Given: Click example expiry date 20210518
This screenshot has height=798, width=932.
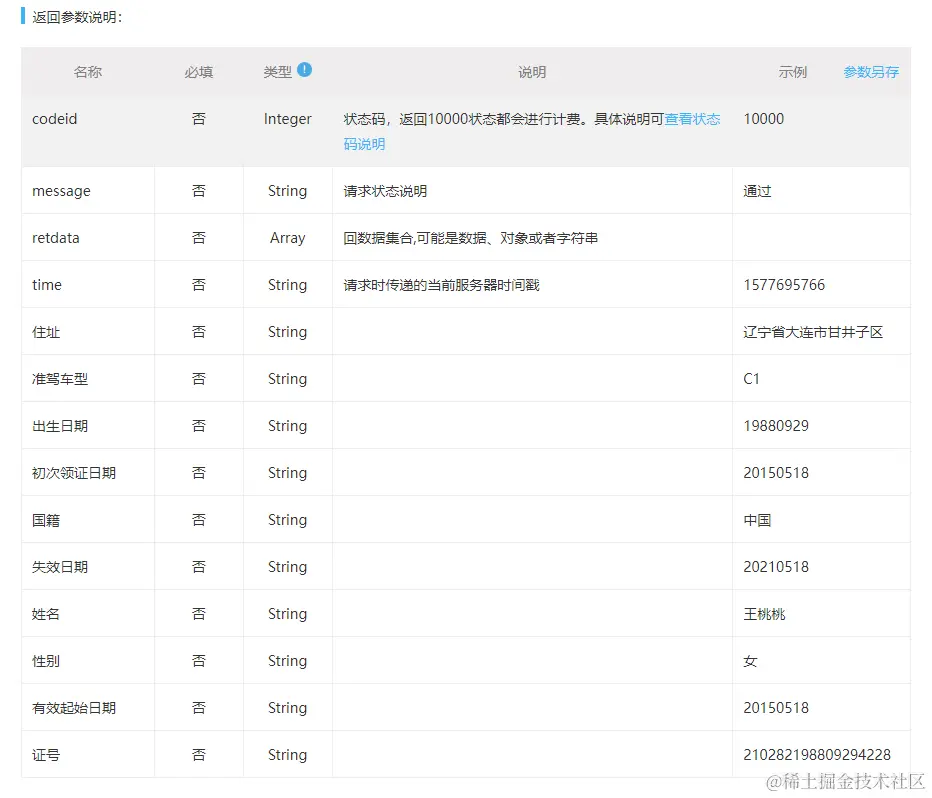Looking at the screenshot, I should [x=776, y=567].
